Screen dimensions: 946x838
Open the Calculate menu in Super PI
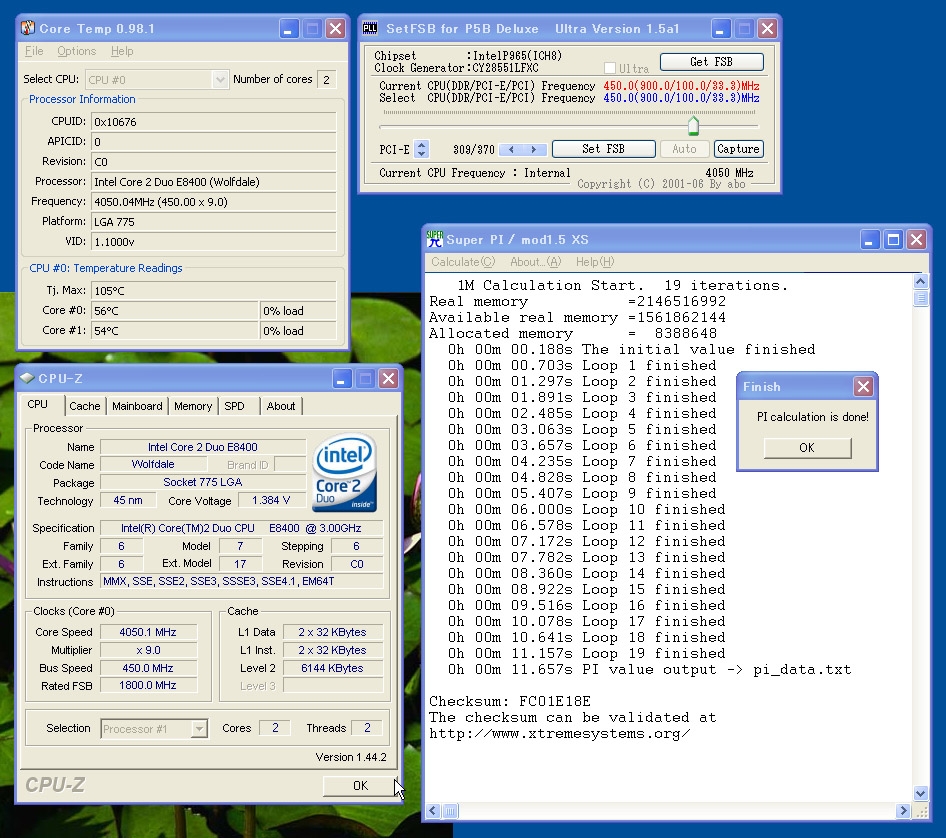[462, 262]
